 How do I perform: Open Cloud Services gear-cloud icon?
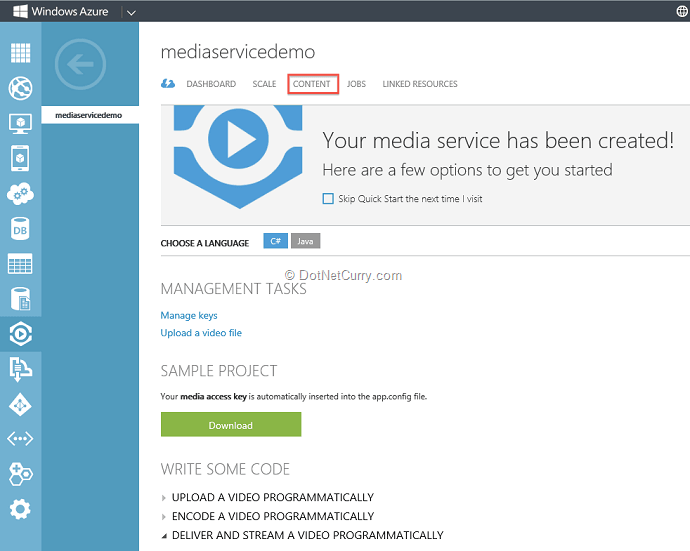coord(20,193)
